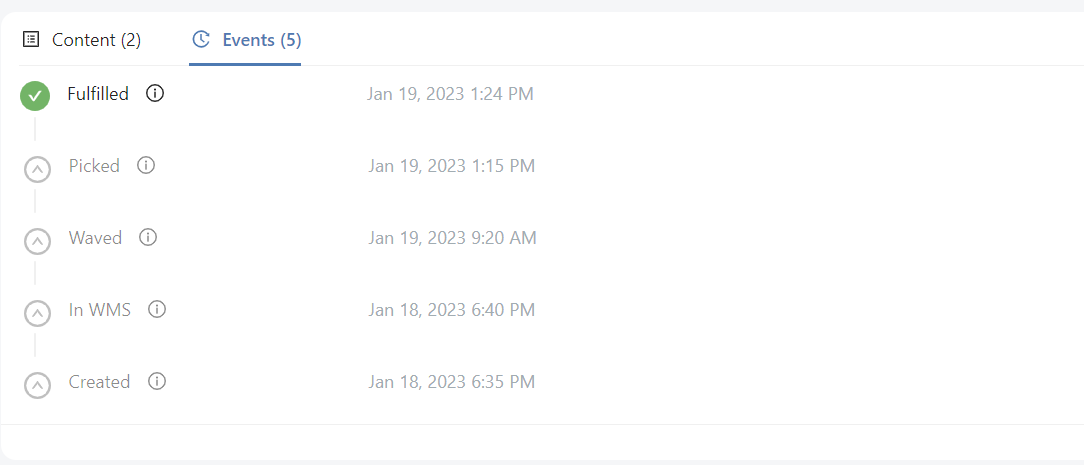Click the Fulfilled event label

pos(98,94)
